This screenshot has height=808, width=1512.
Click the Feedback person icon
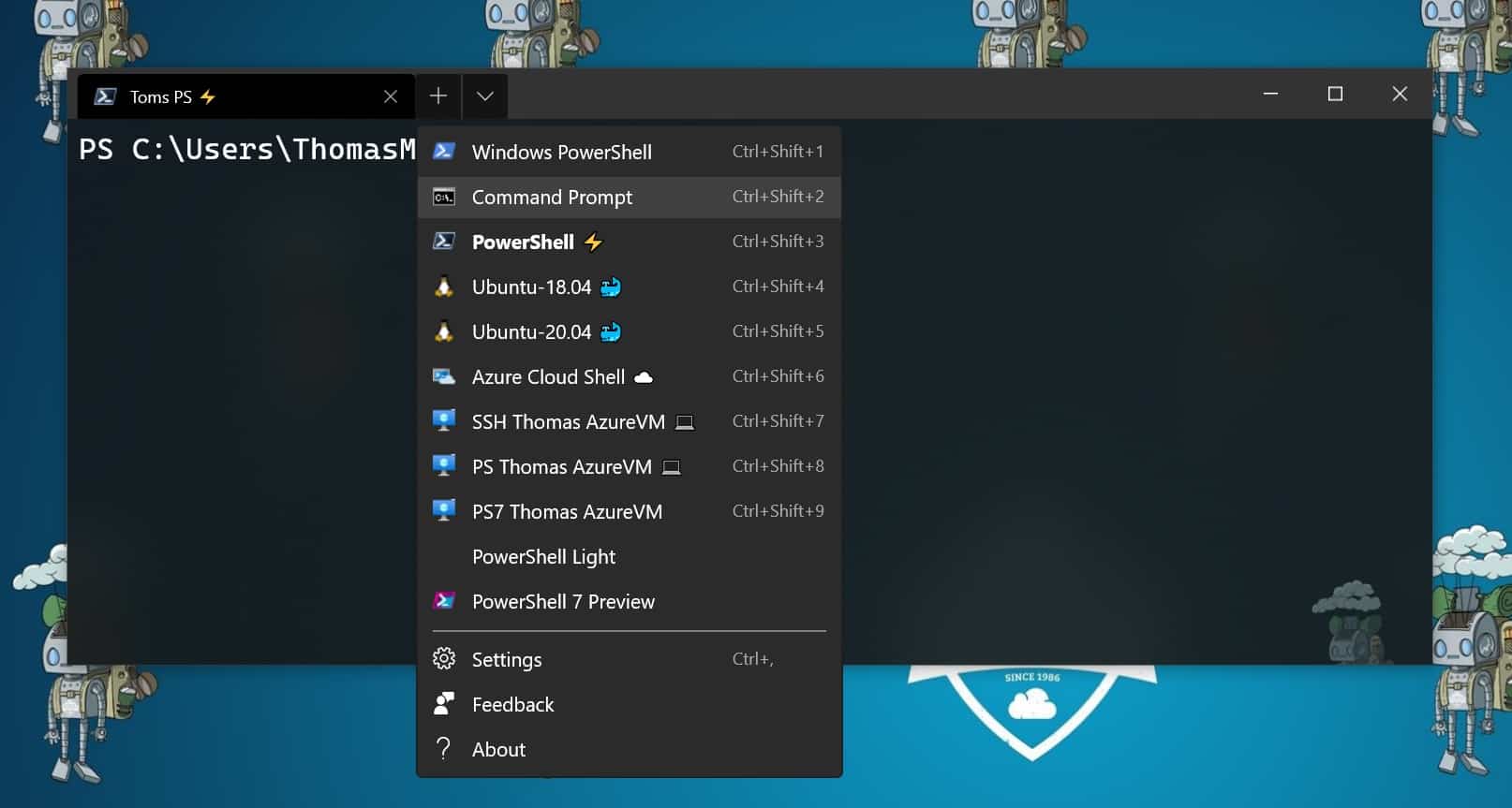(444, 704)
